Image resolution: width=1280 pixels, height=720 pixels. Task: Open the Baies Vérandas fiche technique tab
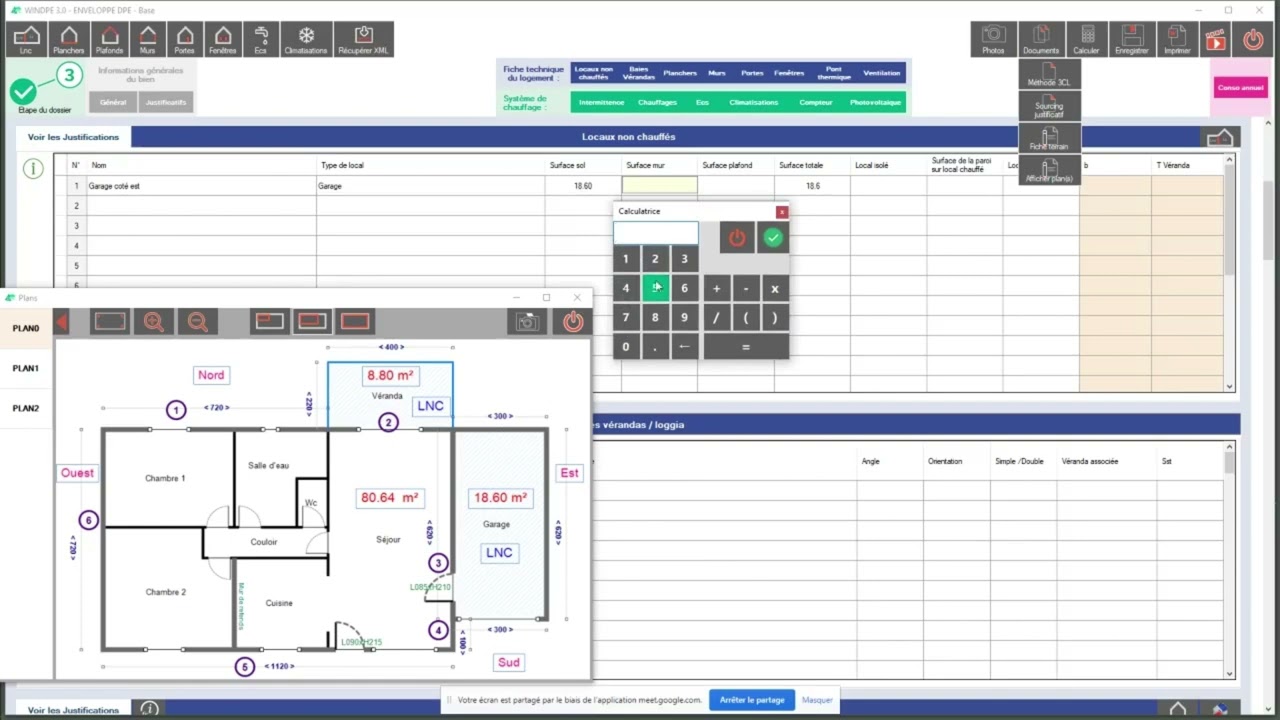click(638, 73)
